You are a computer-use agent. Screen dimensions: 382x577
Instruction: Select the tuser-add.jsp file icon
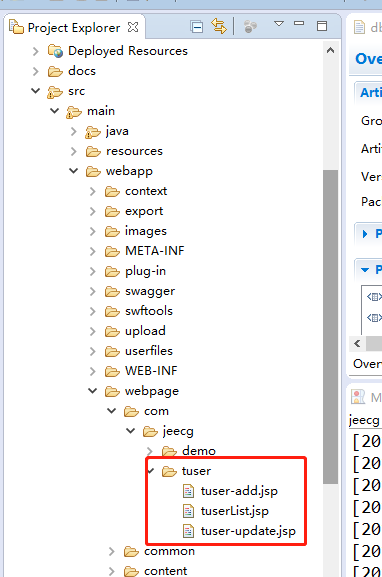point(188,491)
